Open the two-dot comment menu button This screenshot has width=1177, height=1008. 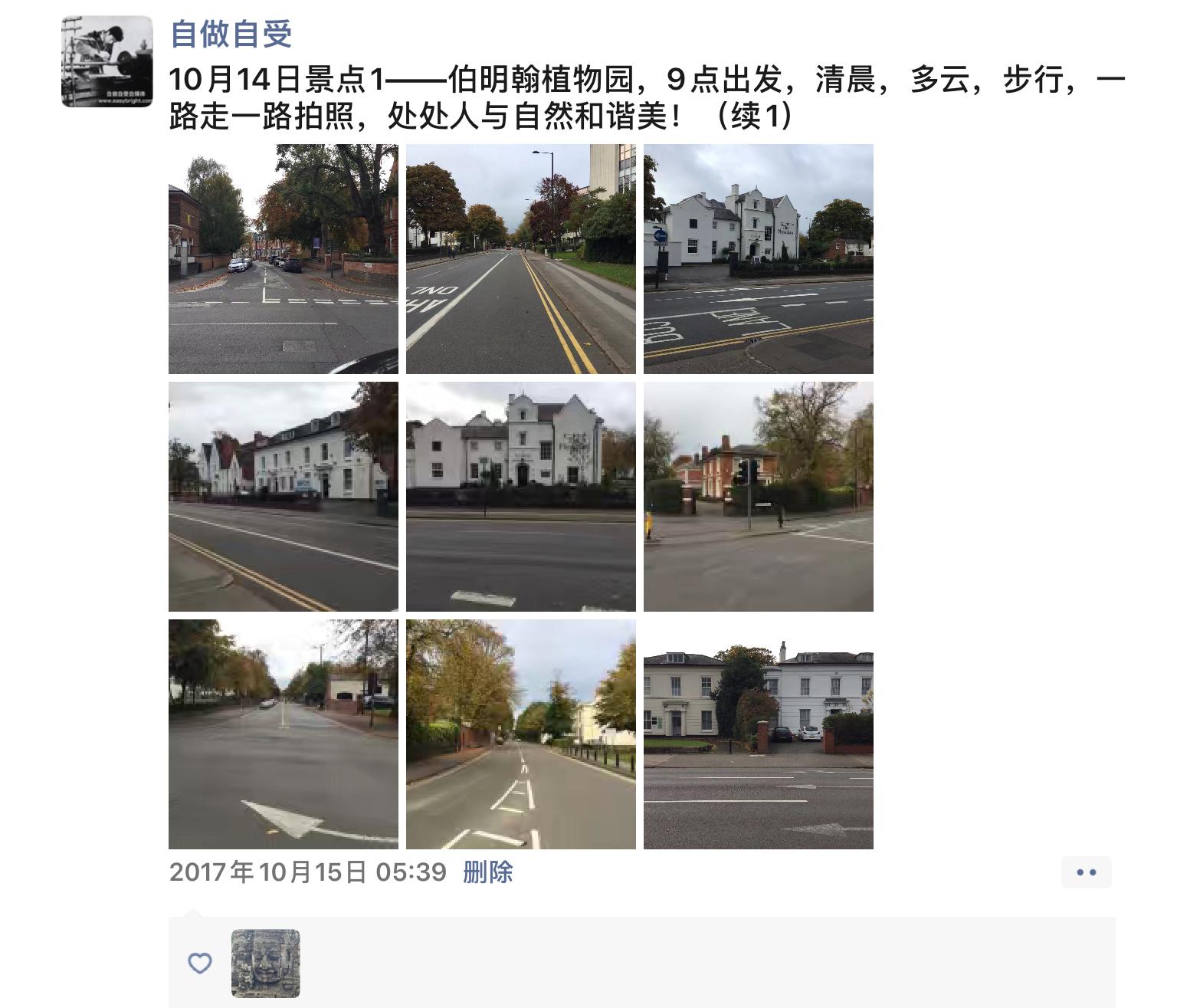click(x=1087, y=872)
